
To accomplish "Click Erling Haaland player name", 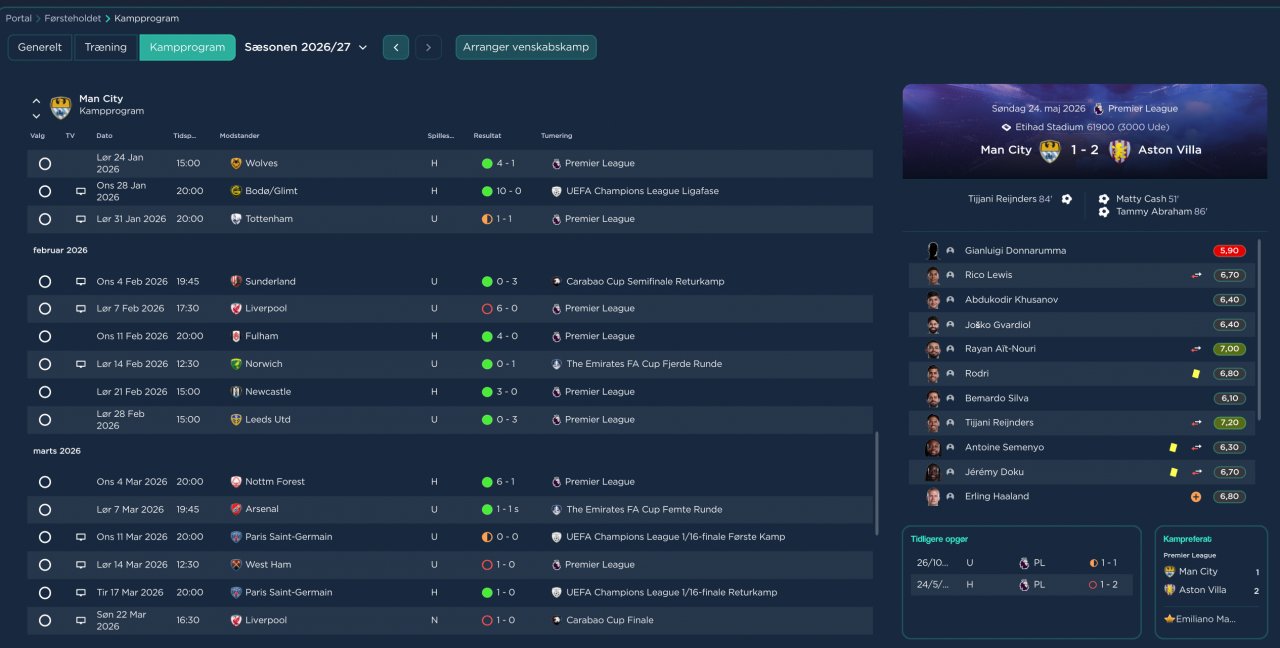I will tap(996, 496).
